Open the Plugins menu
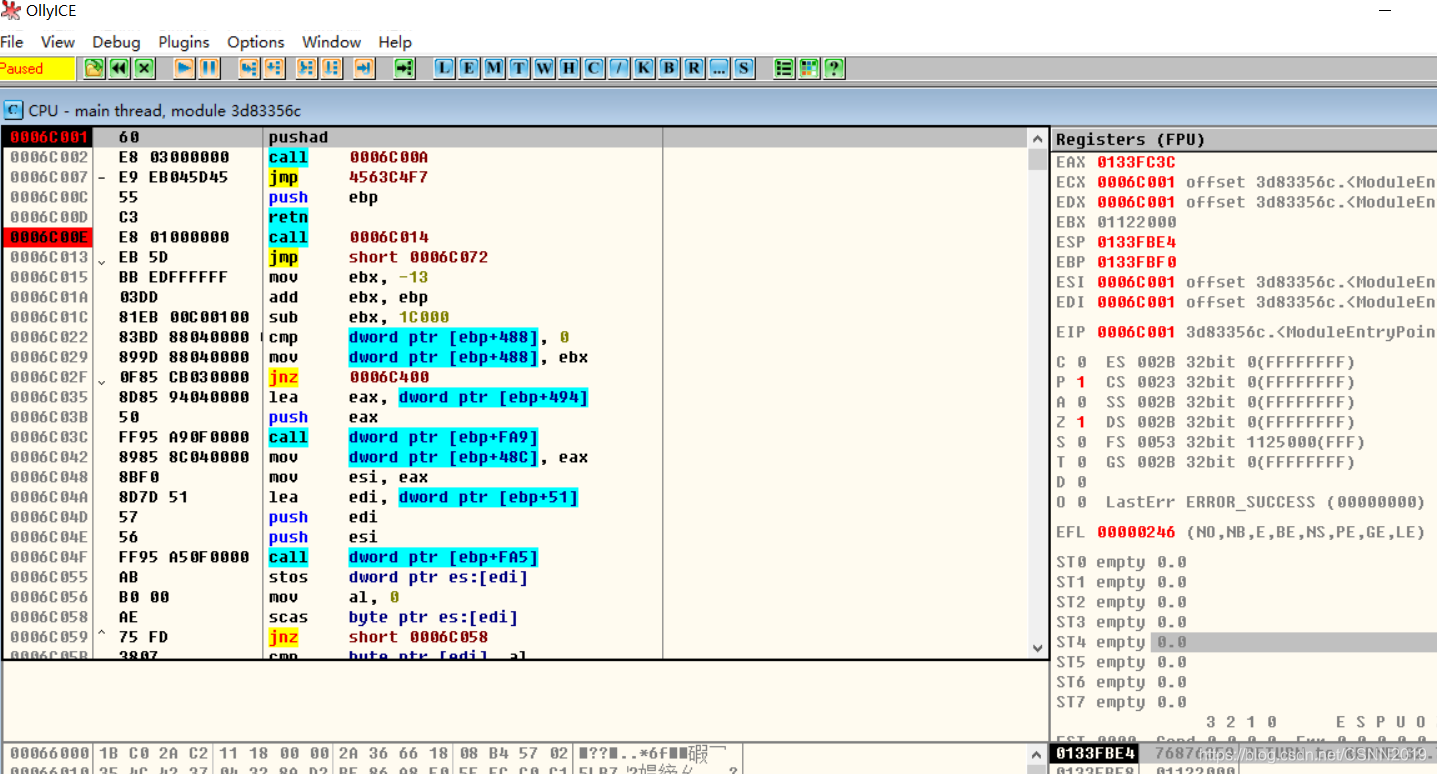 pyautogui.click(x=184, y=42)
